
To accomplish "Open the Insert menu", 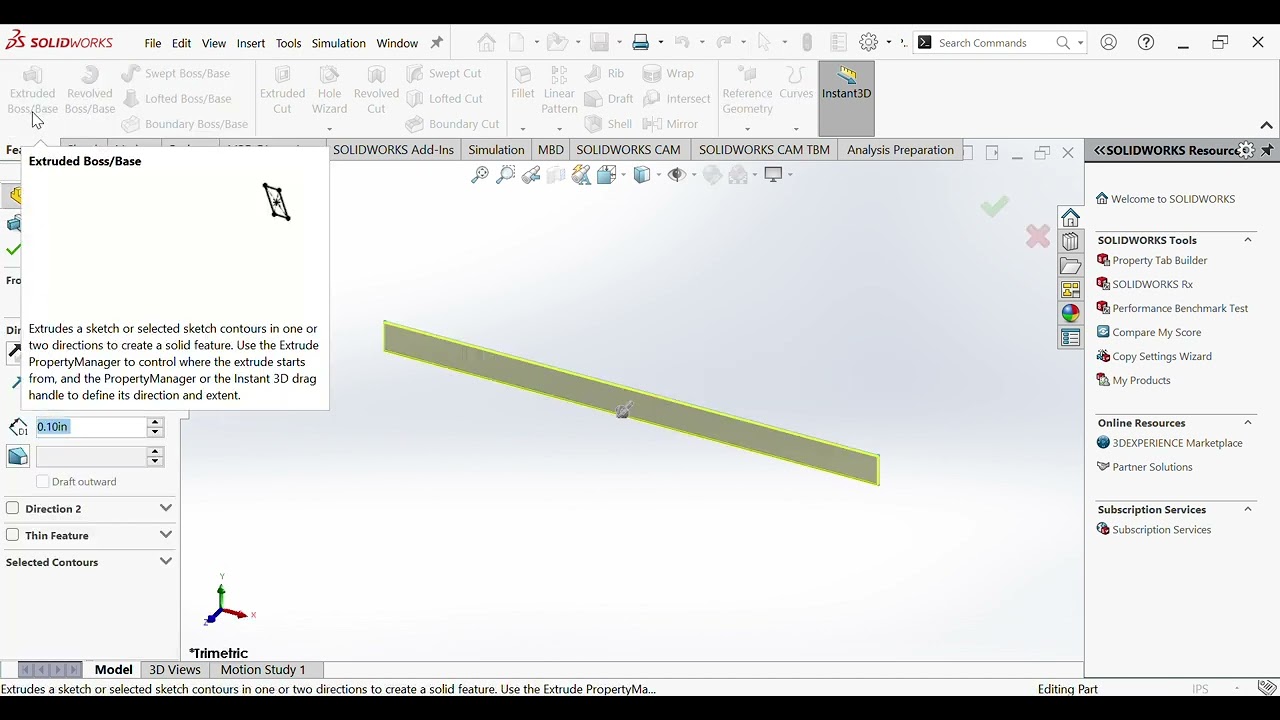I will click(251, 43).
